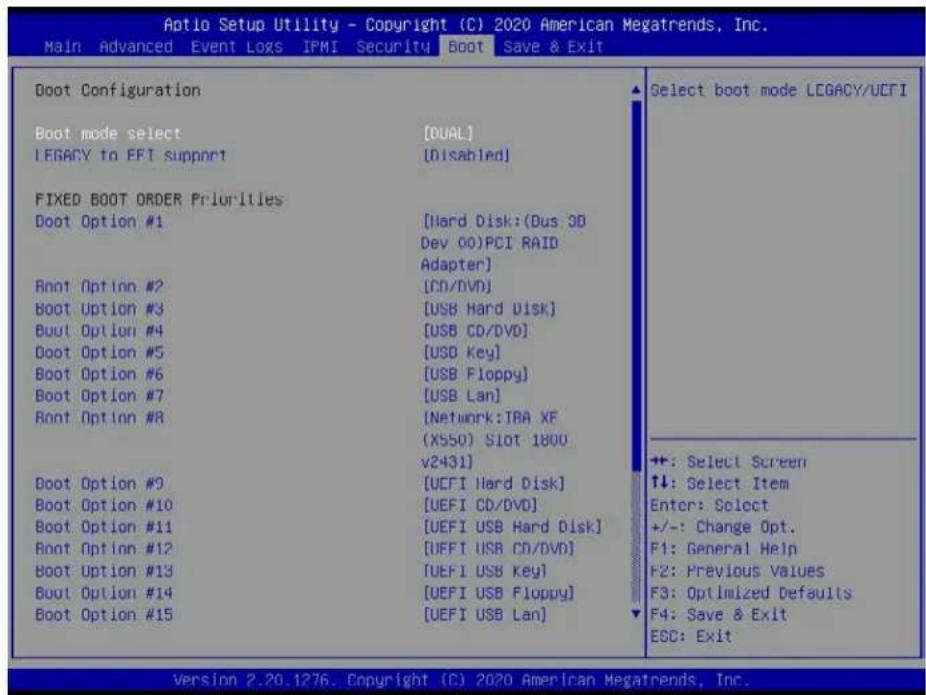Open the Event Logs tab
The image size is (926, 695).
click(x=237, y=47)
